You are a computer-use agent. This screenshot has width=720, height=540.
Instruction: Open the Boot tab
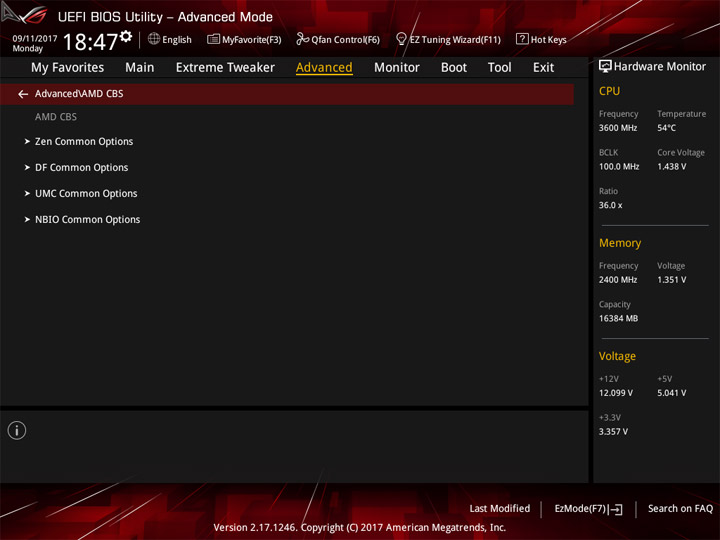point(454,68)
